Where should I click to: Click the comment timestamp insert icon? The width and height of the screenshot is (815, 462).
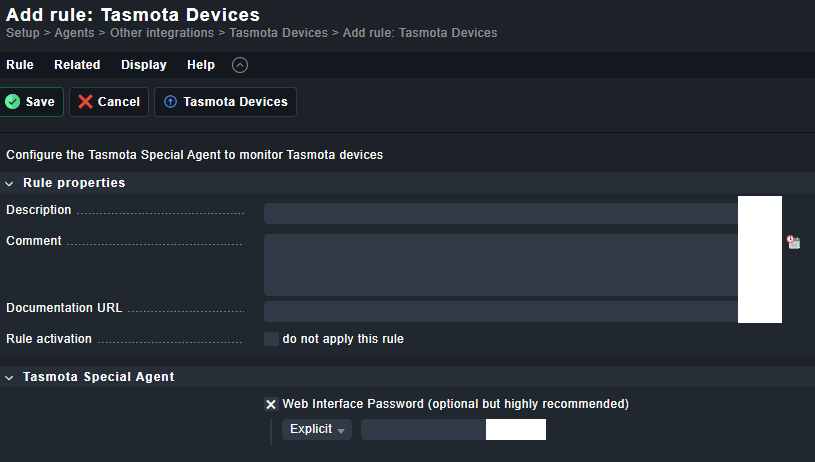click(x=793, y=242)
